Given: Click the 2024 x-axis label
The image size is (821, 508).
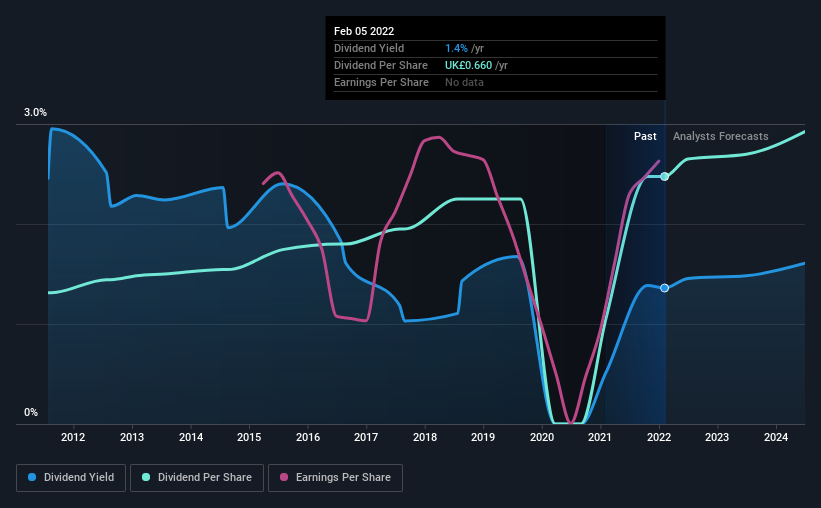Looking at the screenshot, I should [776, 437].
